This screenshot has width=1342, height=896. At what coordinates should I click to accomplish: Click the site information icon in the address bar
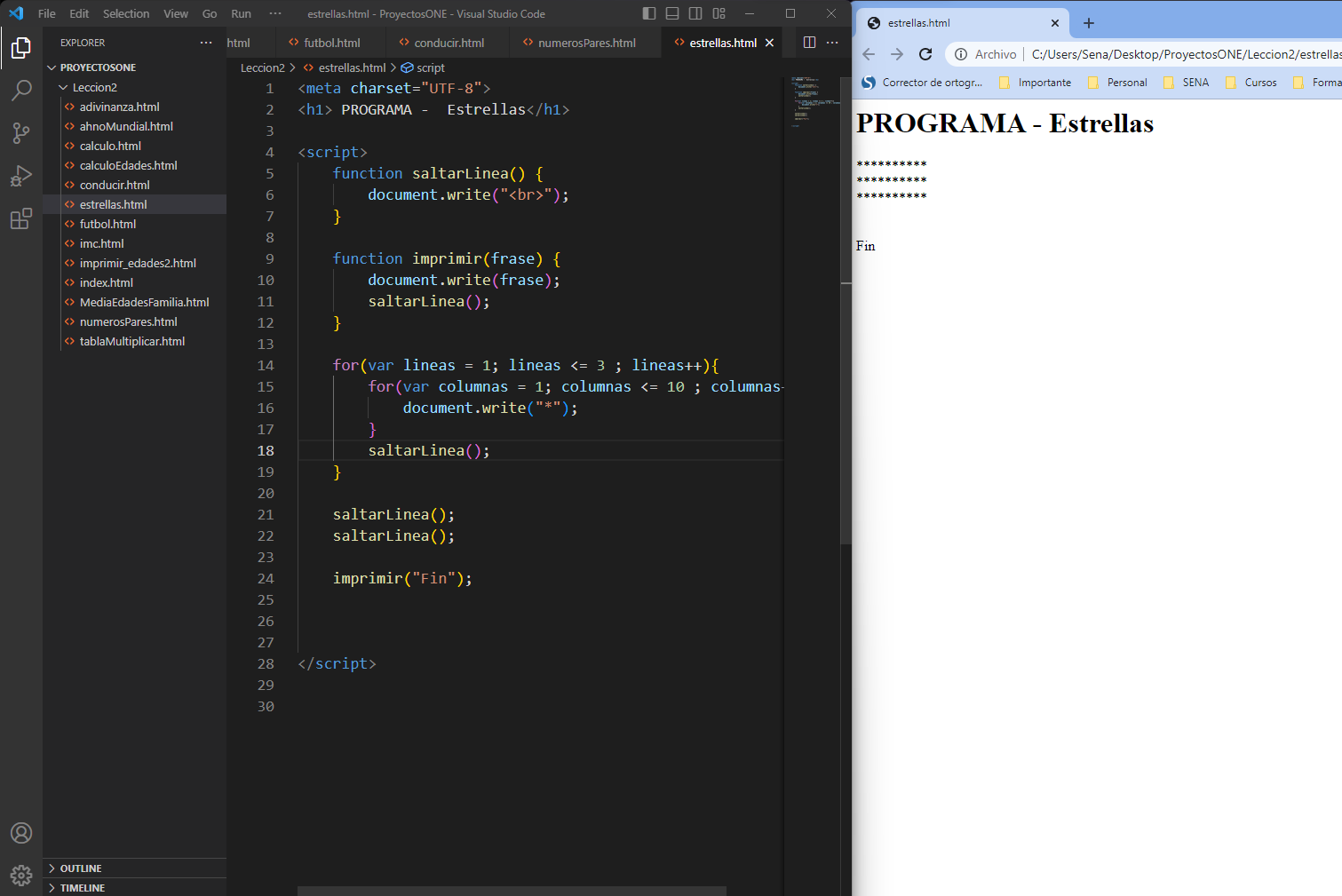tap(961, 54)
